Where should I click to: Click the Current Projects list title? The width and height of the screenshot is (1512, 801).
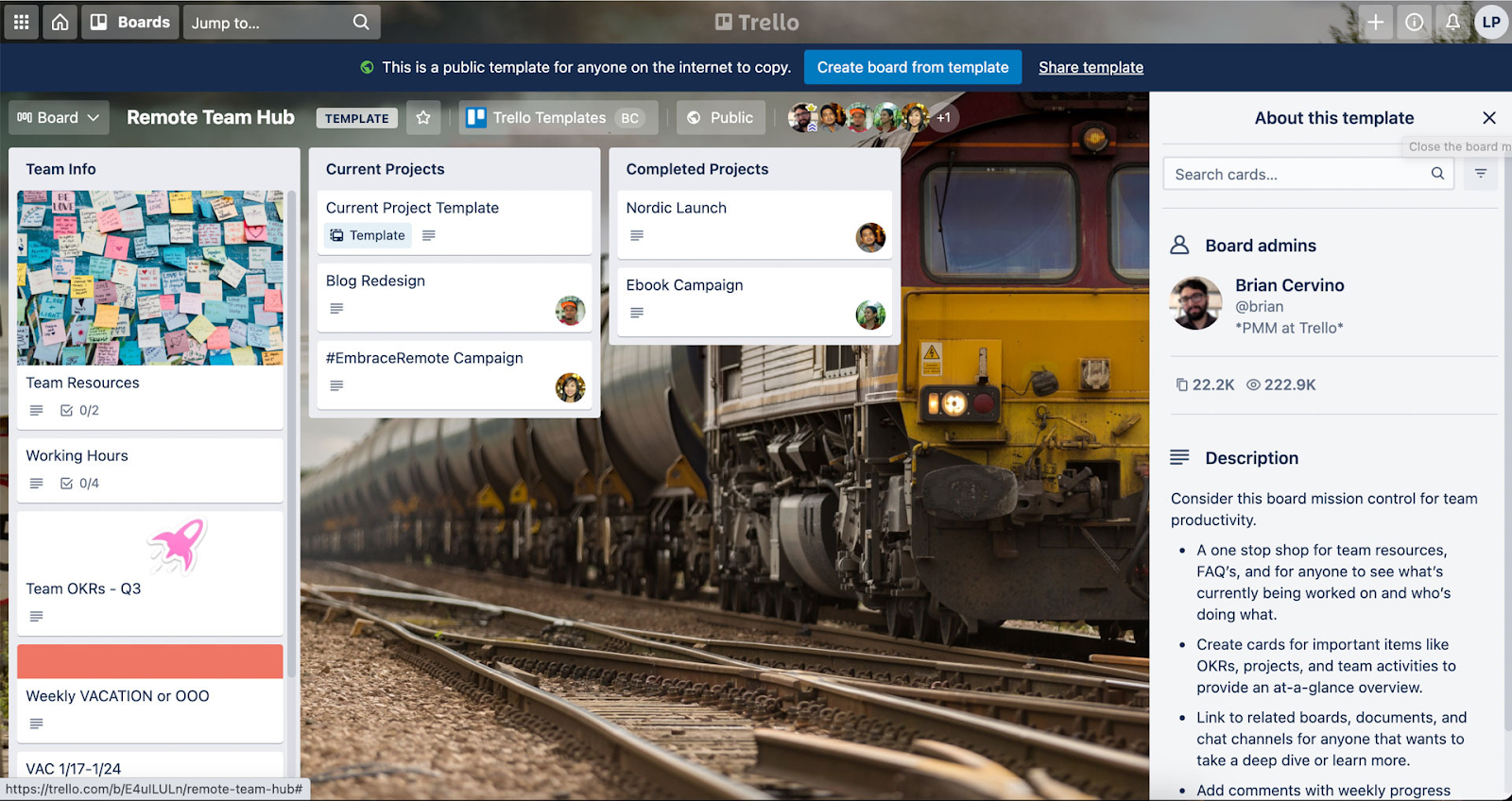coord(385,169)
